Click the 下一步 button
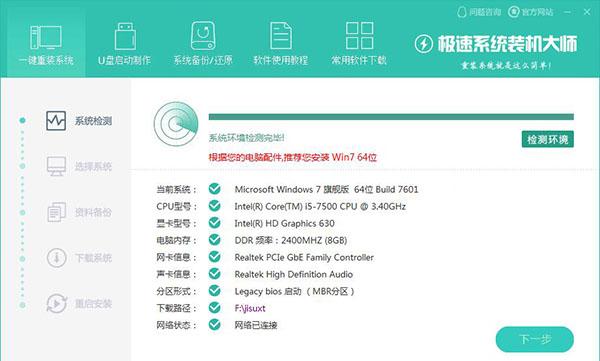Image resolution: width=600 pixels, height=361 pixels. coord(535,339)
